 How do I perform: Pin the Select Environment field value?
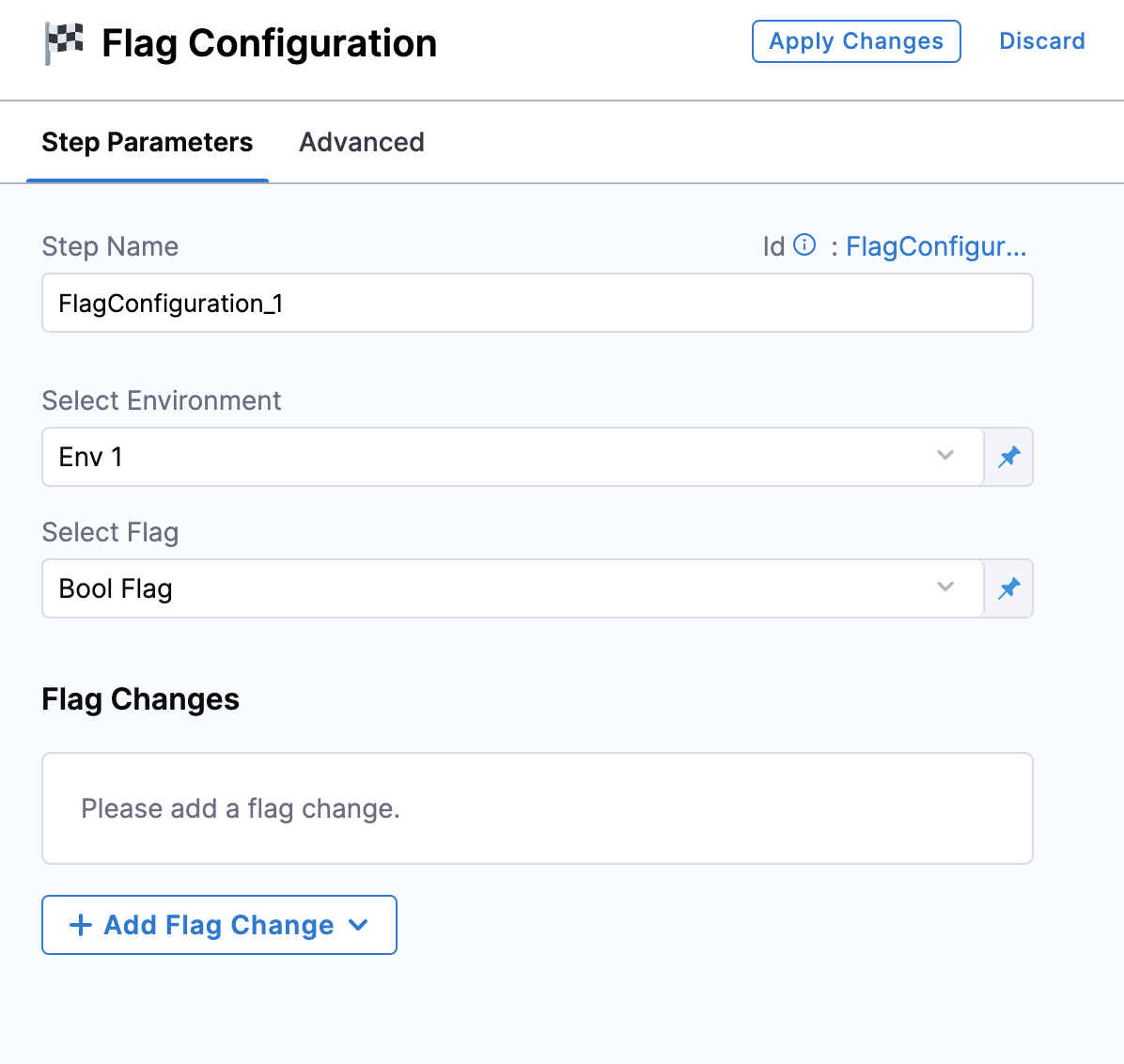tap(1008, 457)
